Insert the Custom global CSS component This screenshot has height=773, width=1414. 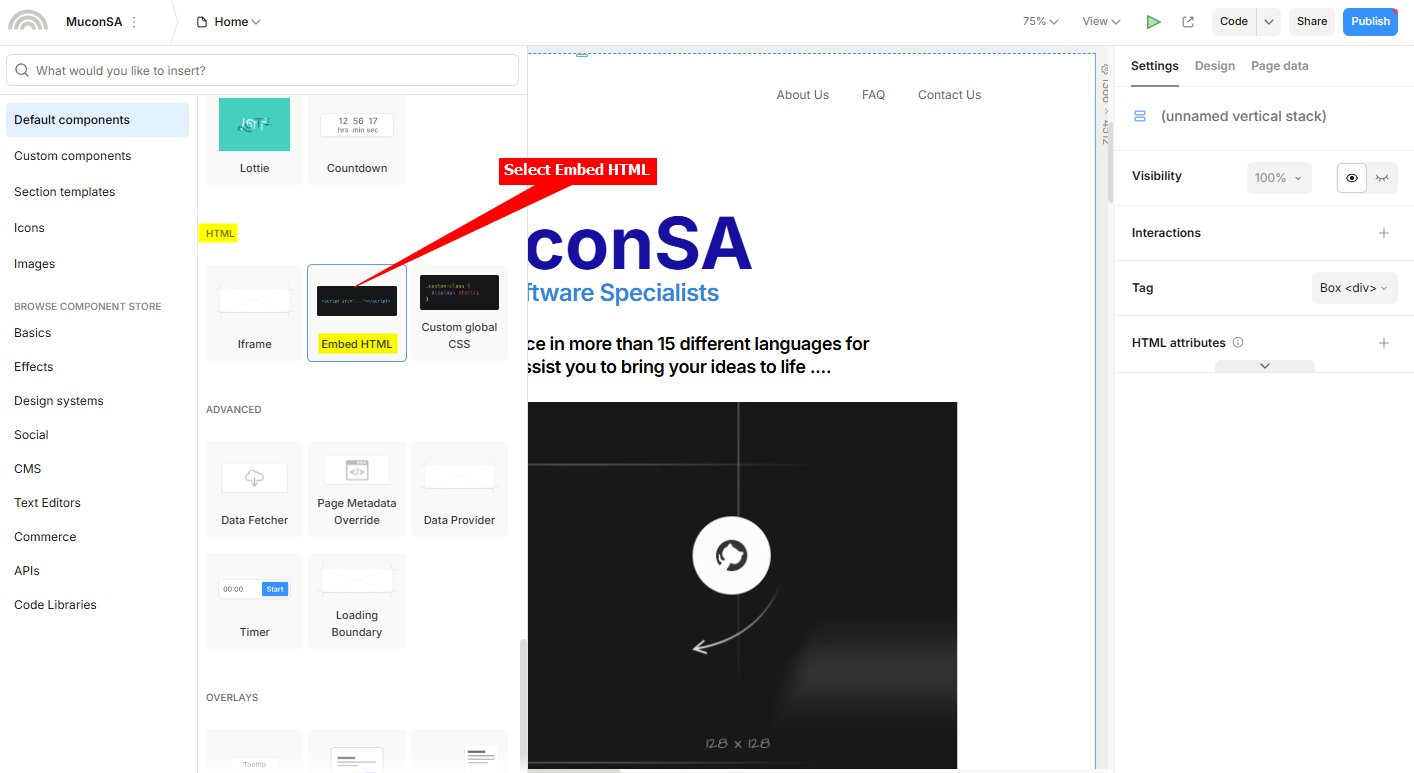pyautogui.click(x=459, y=312)
